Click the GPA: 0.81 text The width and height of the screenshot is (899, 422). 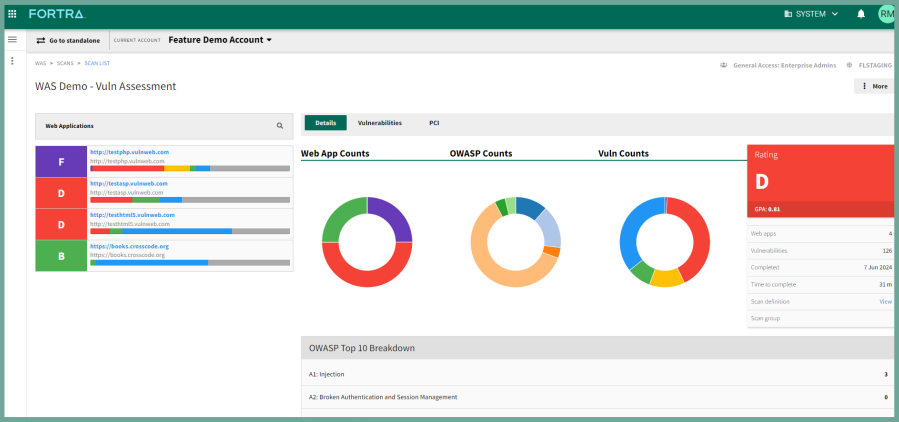(767, 209)
